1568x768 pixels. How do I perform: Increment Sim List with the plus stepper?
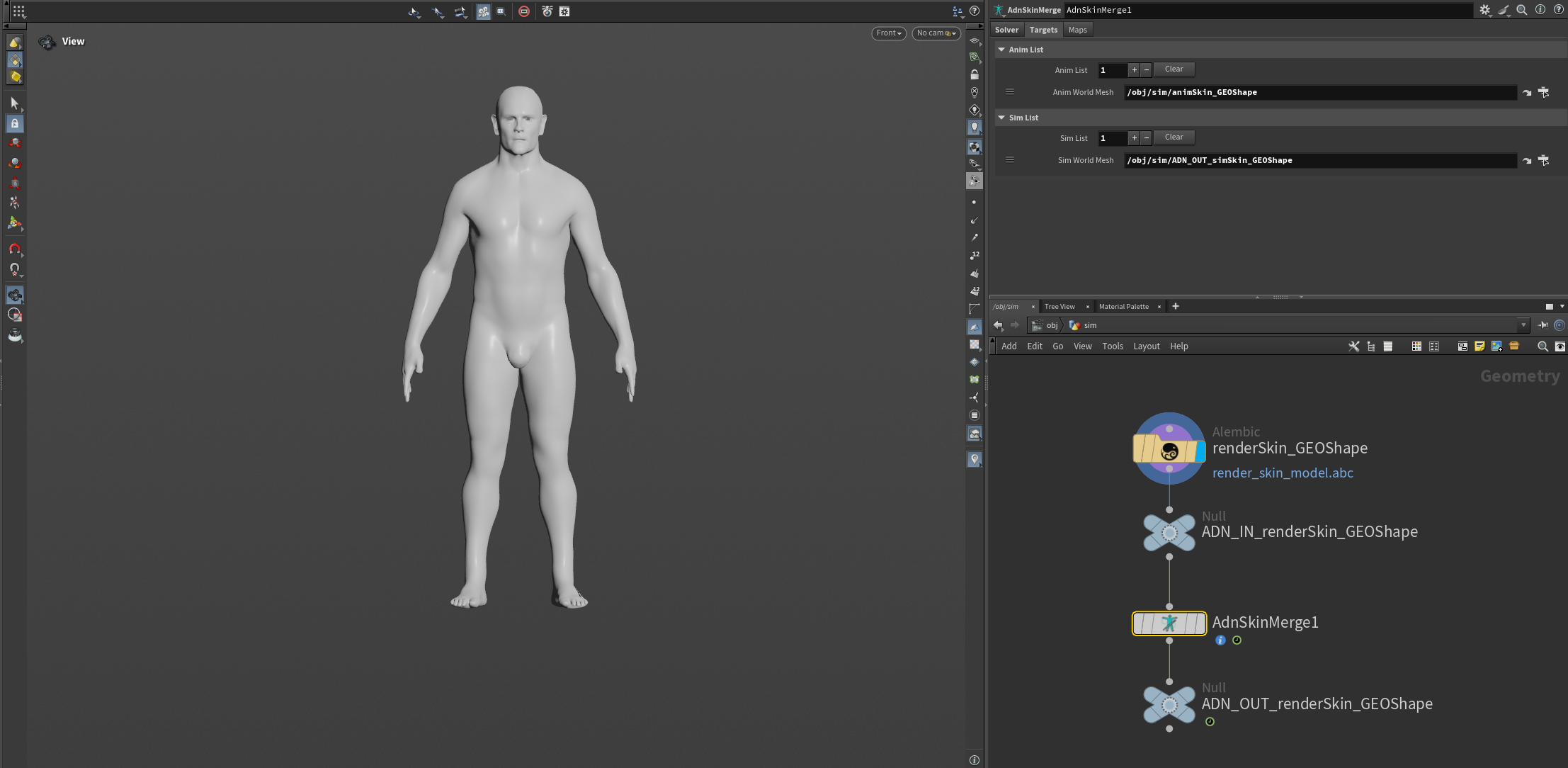tap(1133, 137)
